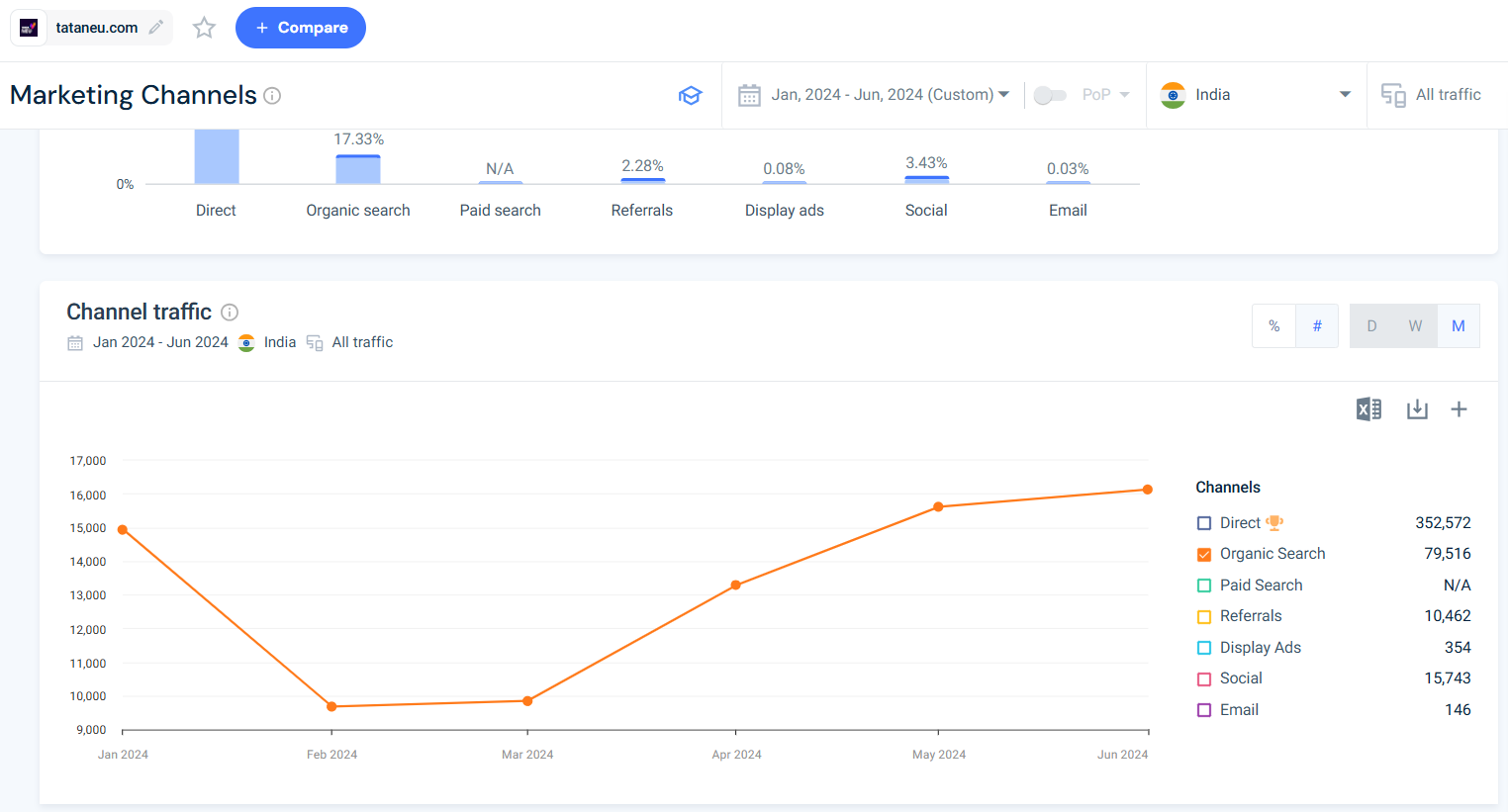Click the Jan 2024 data point
This screenshot has height=812, width=1508.
tap(123, 530)
